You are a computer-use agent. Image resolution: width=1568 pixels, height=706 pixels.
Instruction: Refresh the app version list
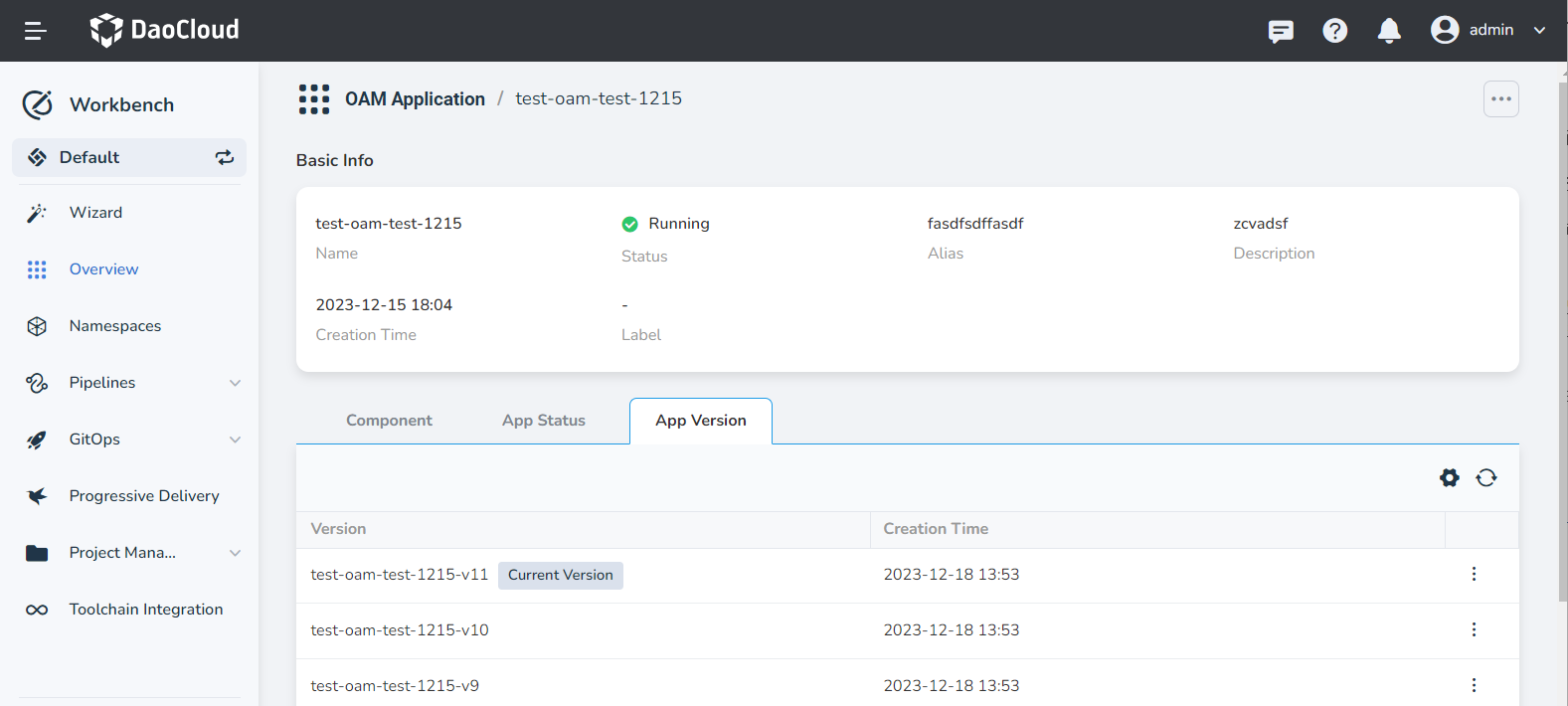[1486, 478]
